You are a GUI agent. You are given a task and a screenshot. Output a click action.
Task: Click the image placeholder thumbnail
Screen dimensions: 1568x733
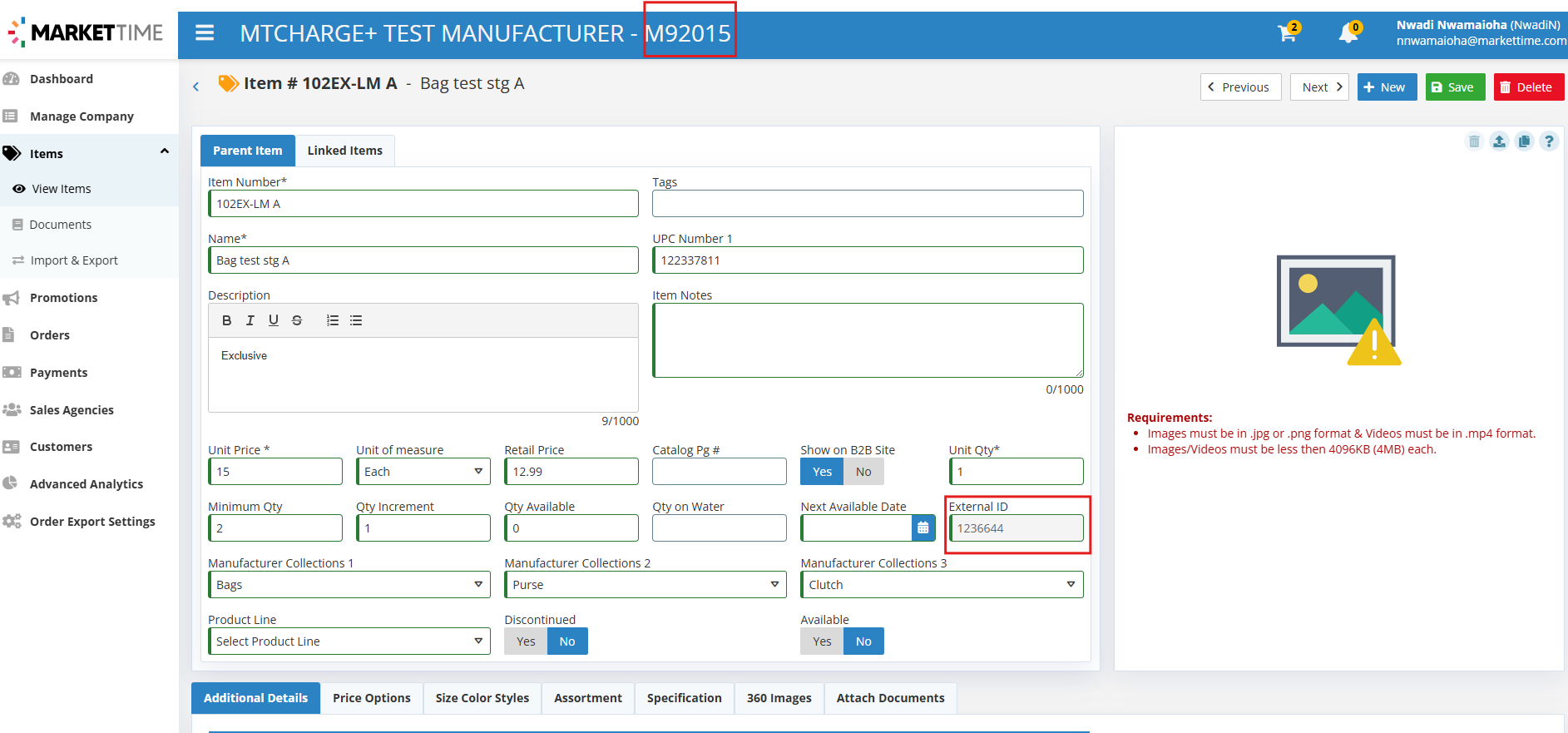(1339, 310)
